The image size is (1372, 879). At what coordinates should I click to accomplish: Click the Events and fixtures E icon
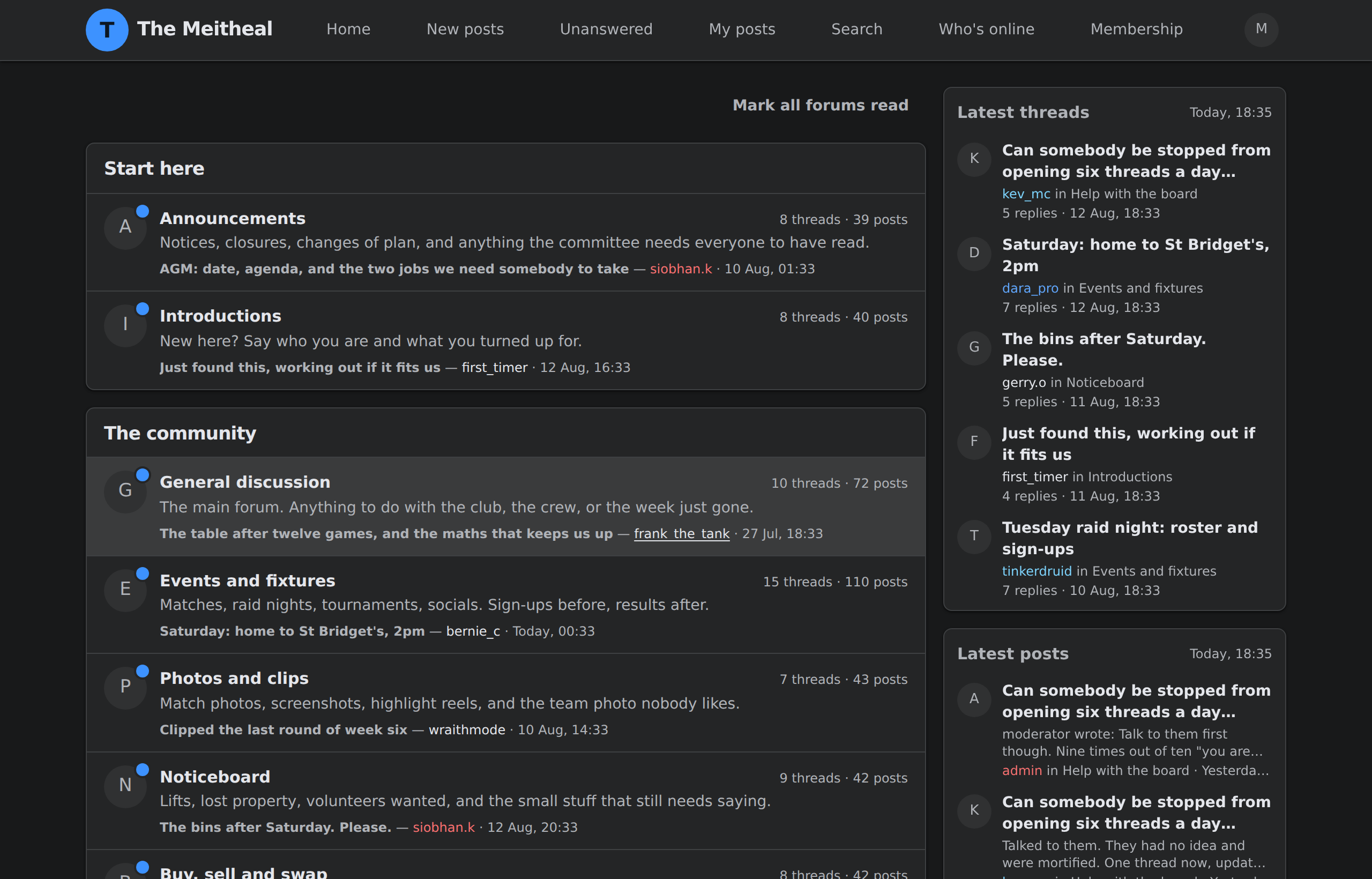pos(125,590)
